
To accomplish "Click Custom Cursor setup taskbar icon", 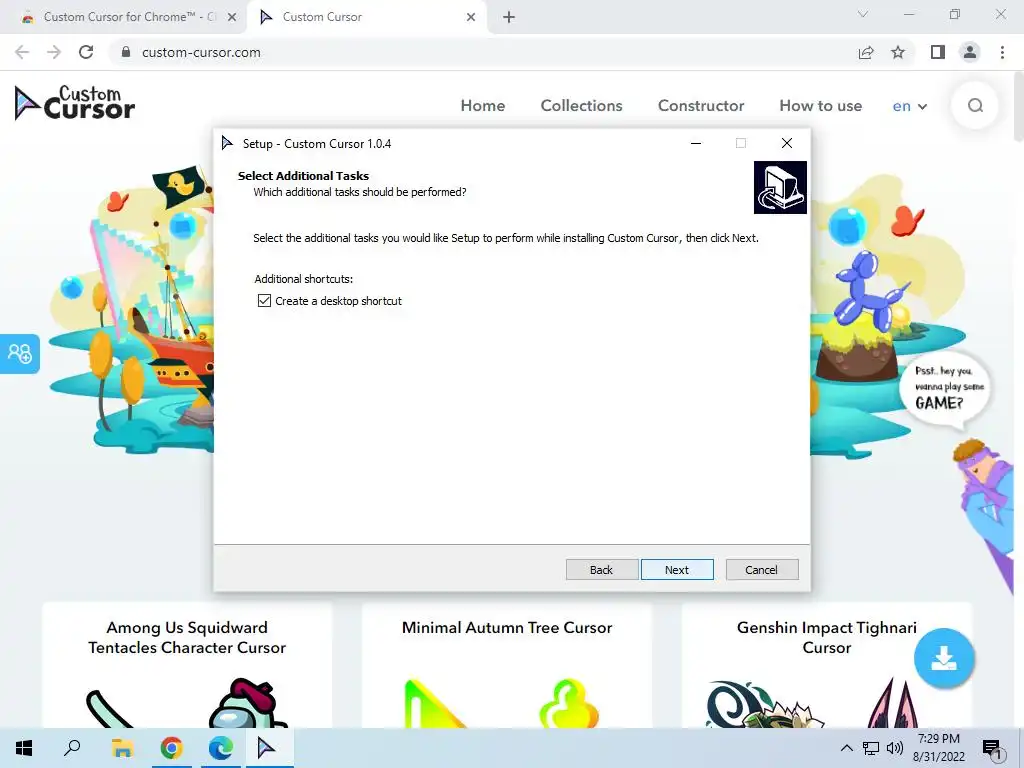I will pyautogui.click(x=270, y=748).
